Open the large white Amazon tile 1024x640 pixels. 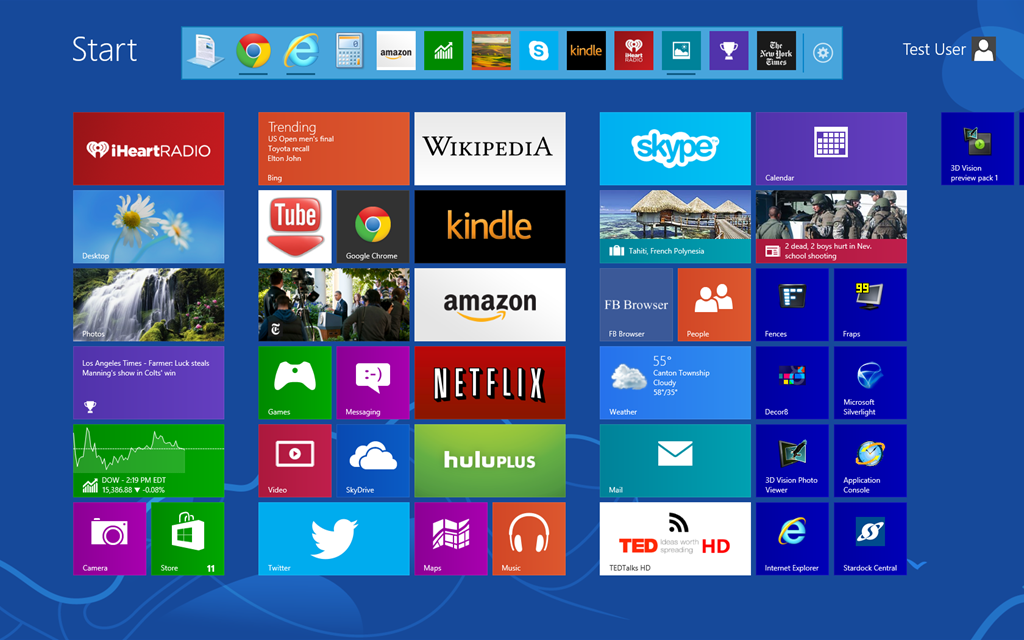click(x=490, y=305)
